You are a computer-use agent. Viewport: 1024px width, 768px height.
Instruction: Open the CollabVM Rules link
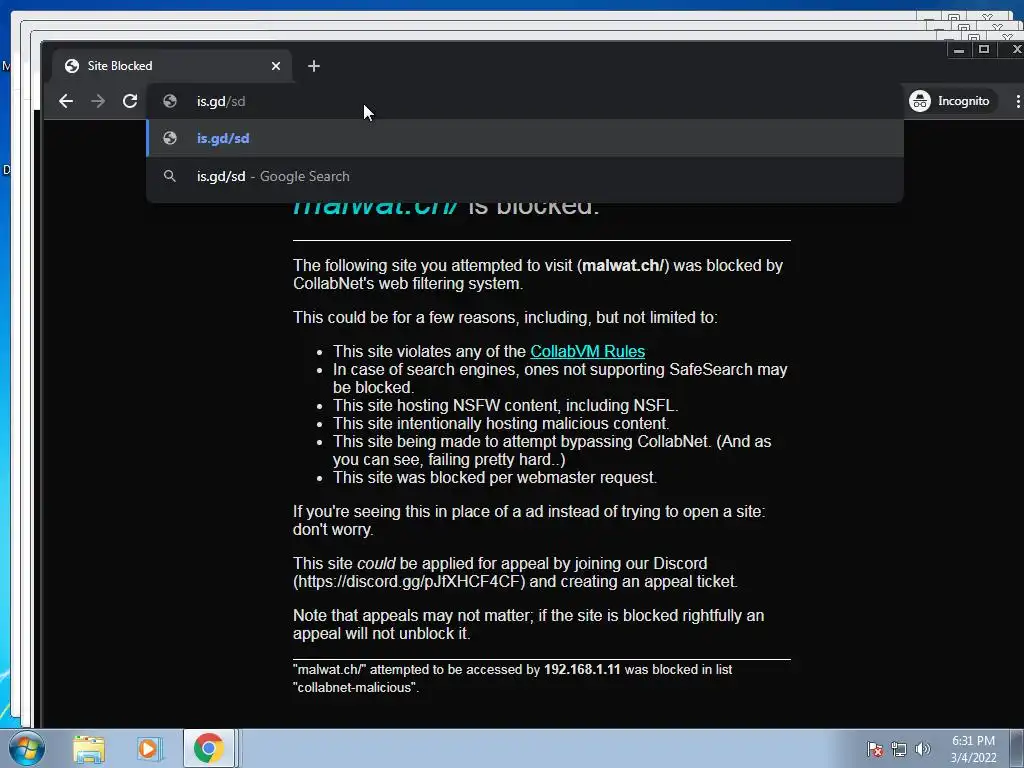(x=587, y=351)
